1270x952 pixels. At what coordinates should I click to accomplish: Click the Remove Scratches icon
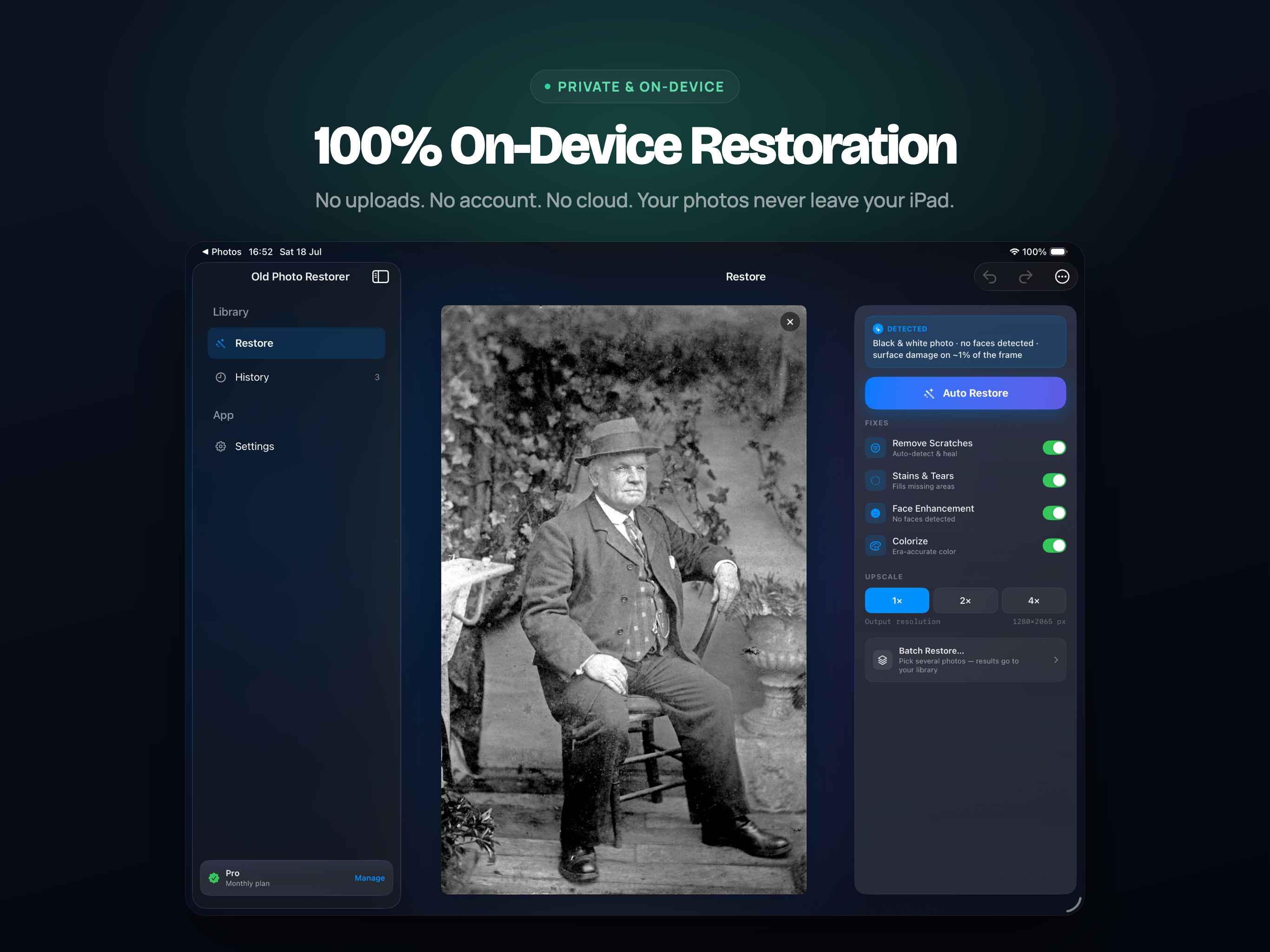[875, 448]
